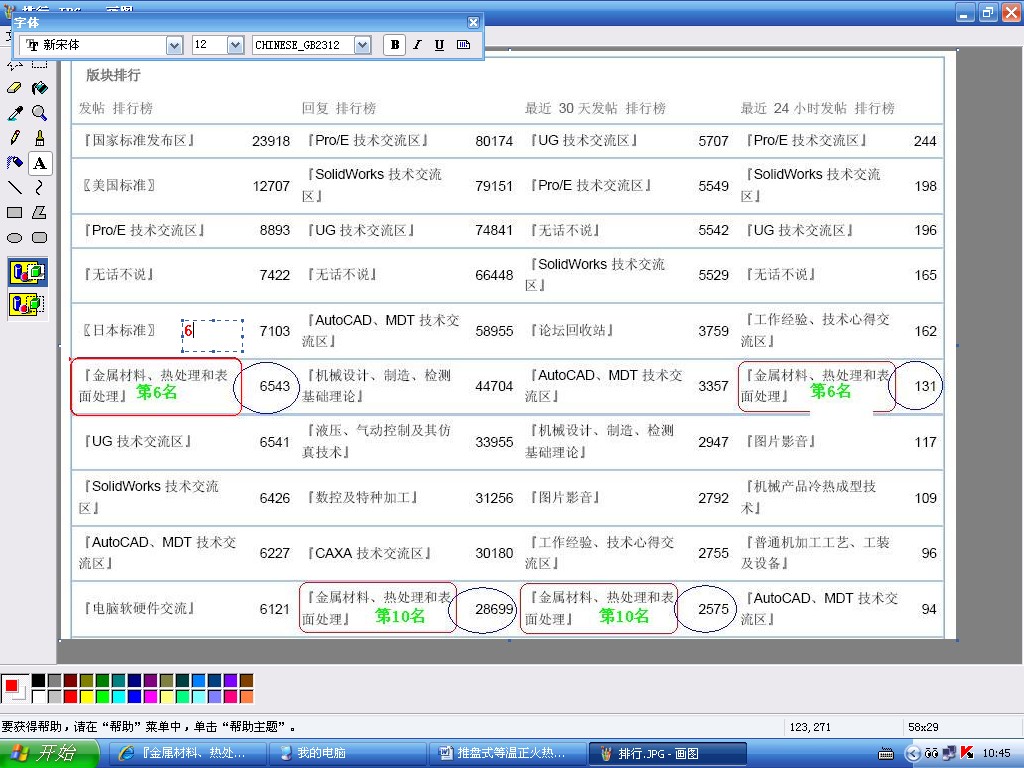Expand hidden system tray icons arrow
Screen dimensions: 1024x768
(912, 753)
